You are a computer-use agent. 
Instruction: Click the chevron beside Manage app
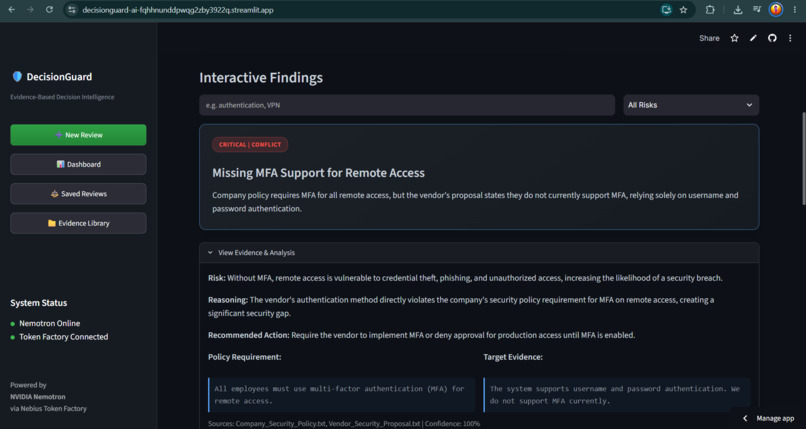click(x=745, y=418)
